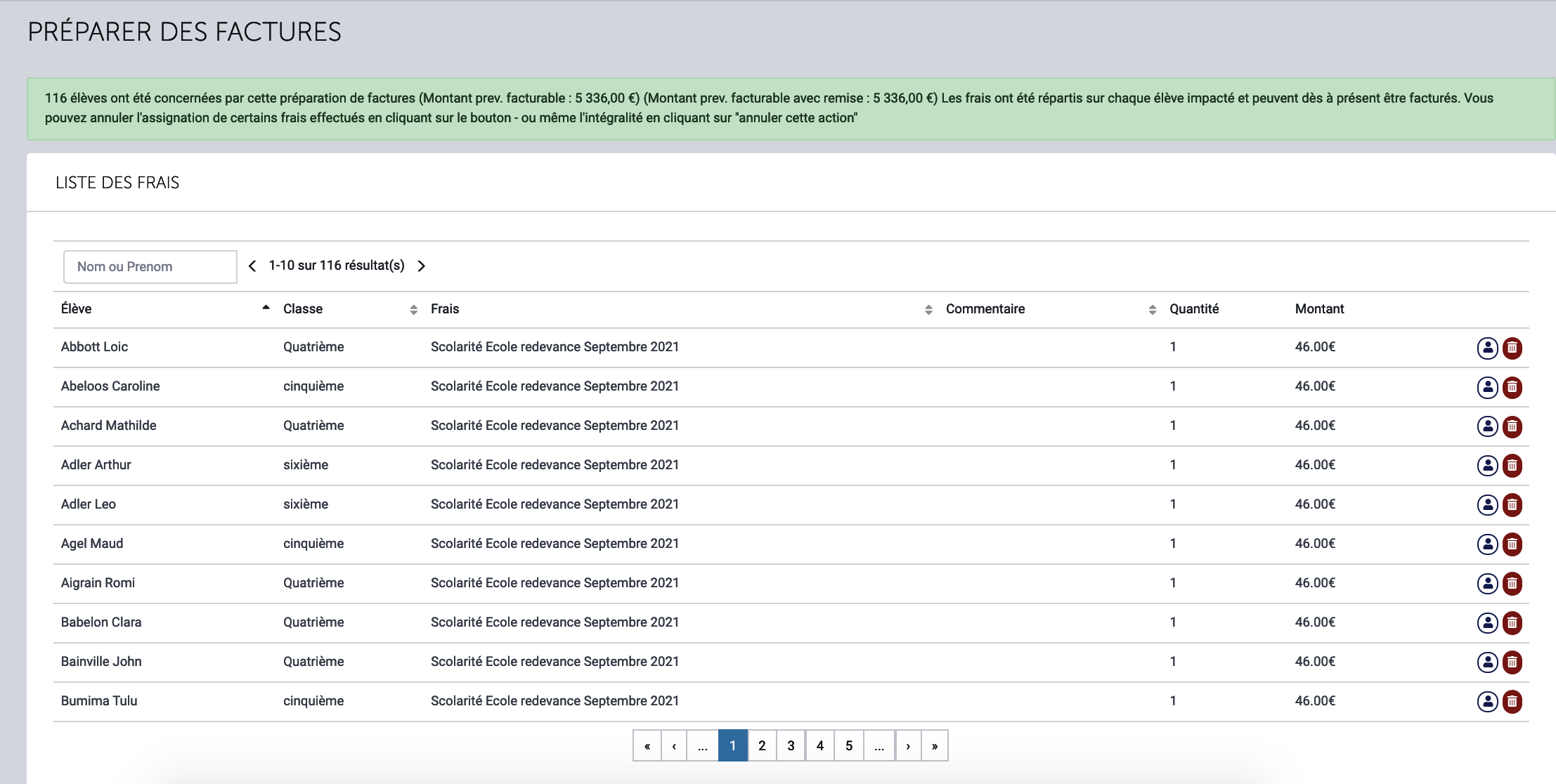Select page 3 in pagination
Viewport: 1556px width, 784px height.
click(791, 745)
